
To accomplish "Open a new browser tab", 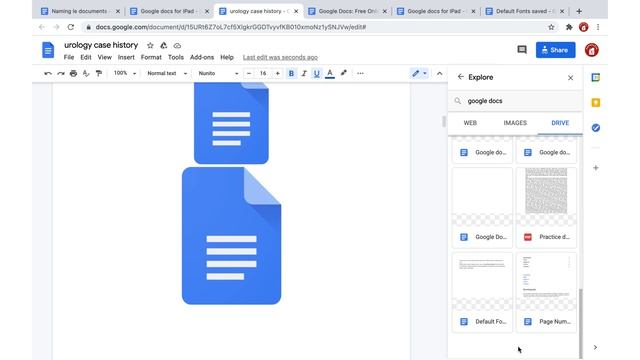I will (579, 11).
